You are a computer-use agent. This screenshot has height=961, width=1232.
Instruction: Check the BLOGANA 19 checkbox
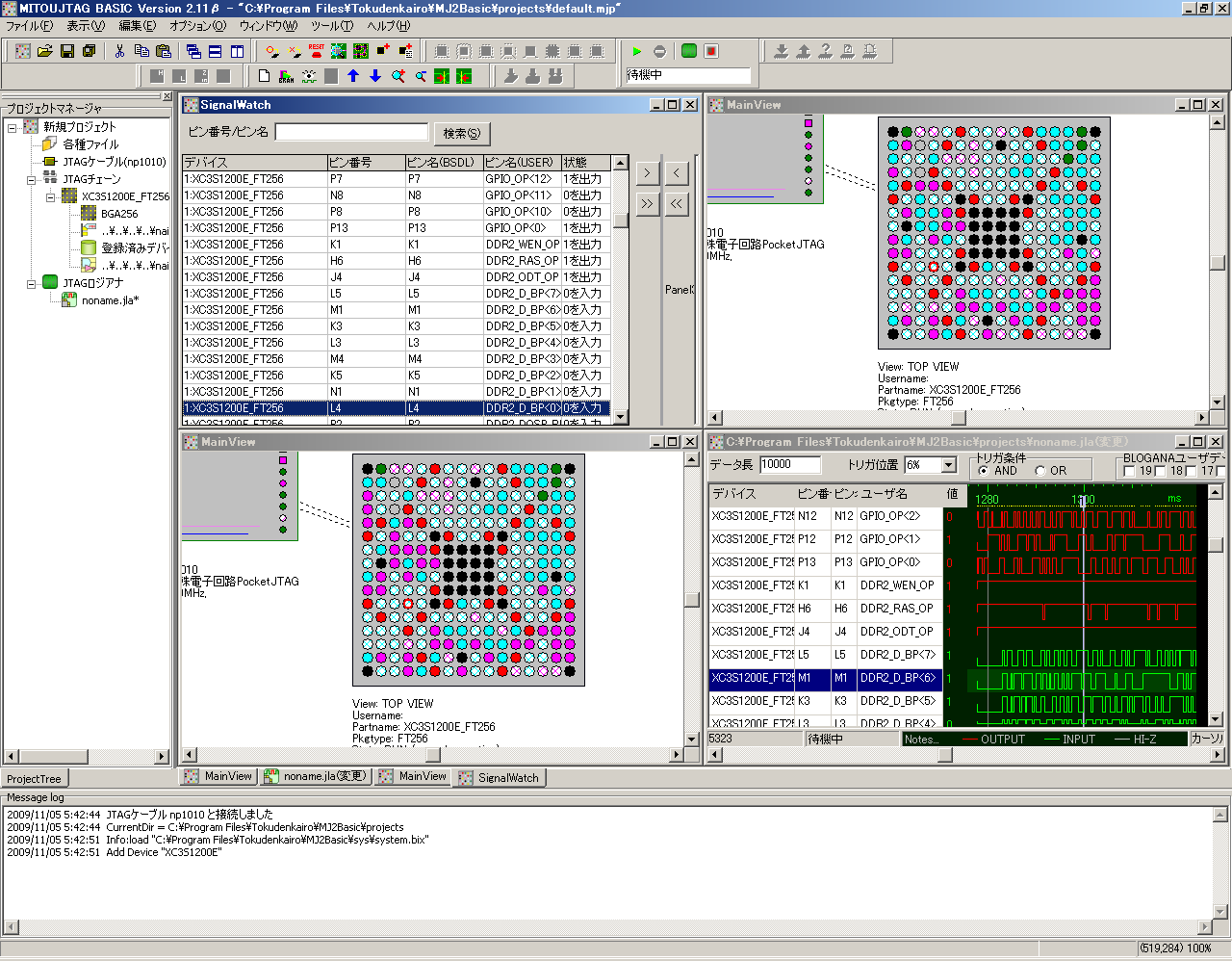tap(1130, 471)
